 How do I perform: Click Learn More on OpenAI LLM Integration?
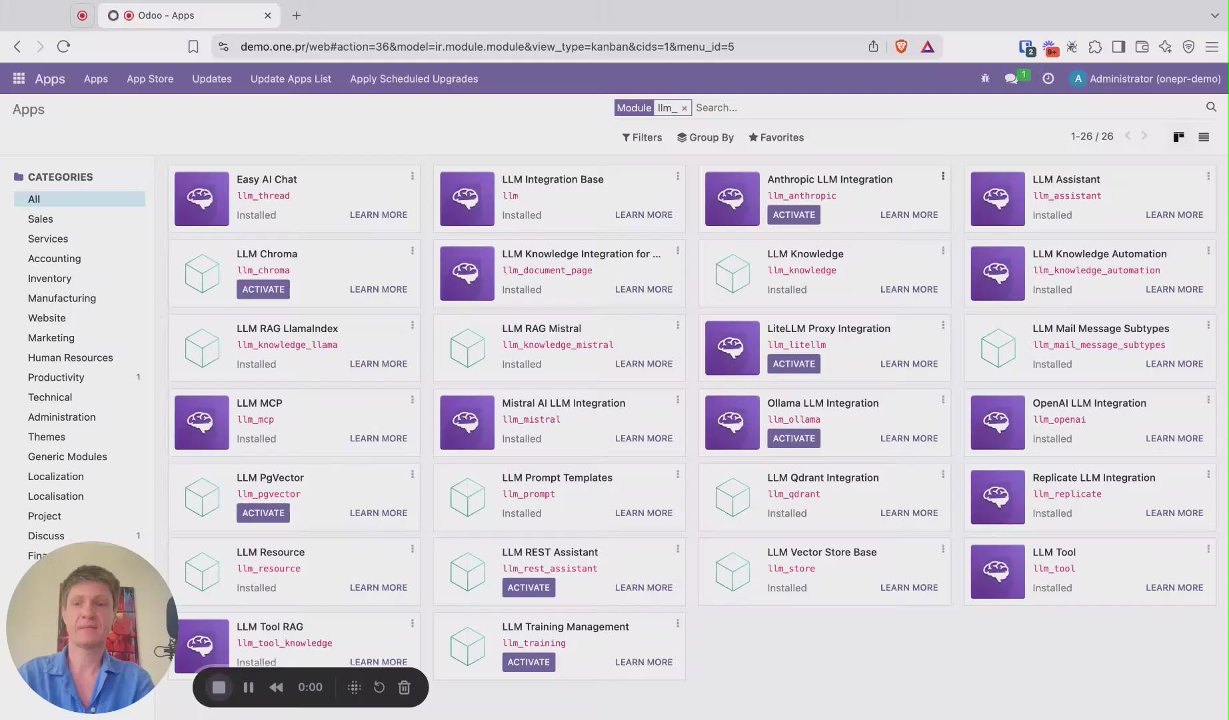pyautogui.click(x=1174, y=438)
